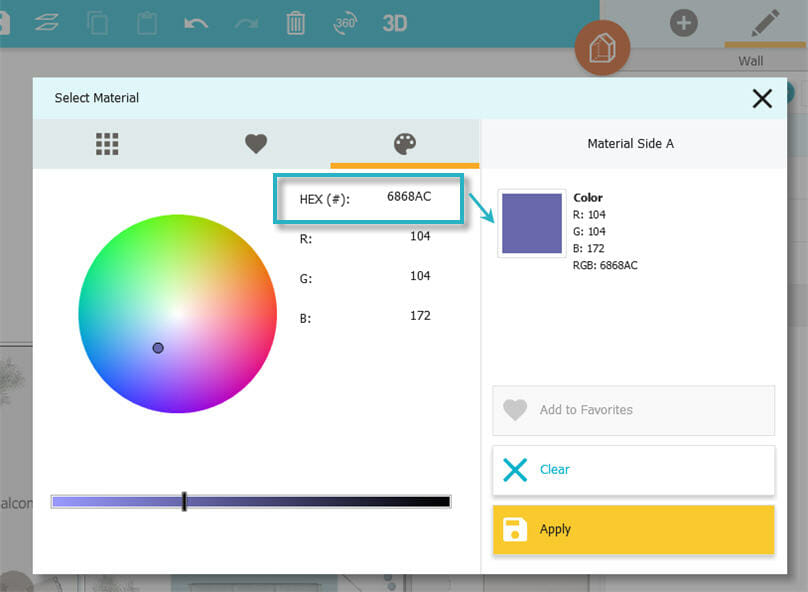Undo the last action

point(196,22)
